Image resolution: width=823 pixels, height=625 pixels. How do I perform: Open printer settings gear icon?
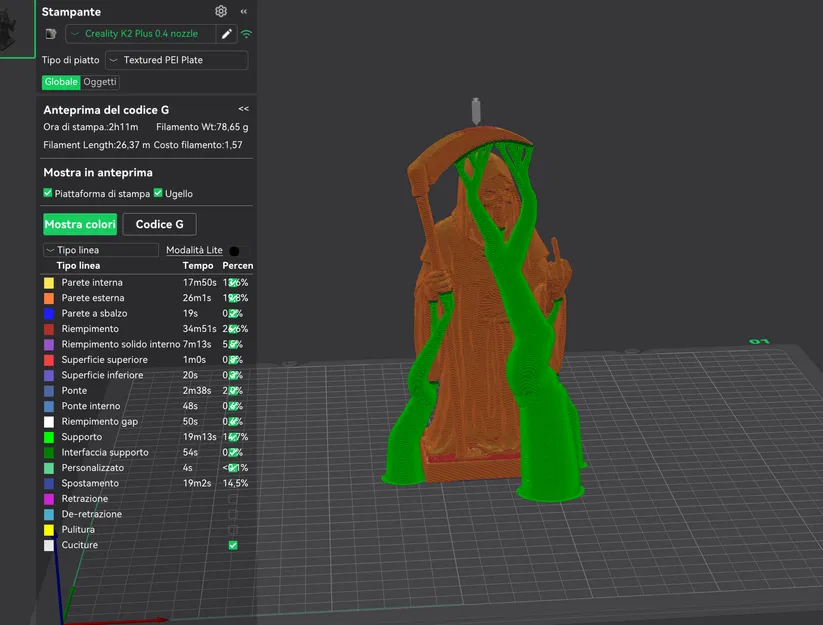pos(221,12)
